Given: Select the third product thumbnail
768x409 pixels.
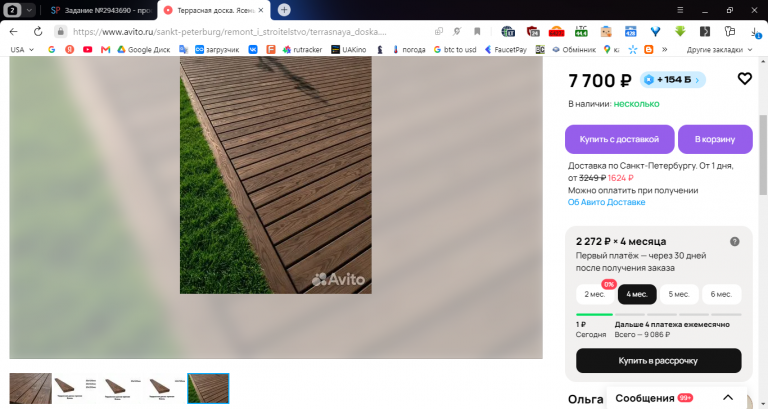Looking at the screenshot, I should (x=120, y=388).
